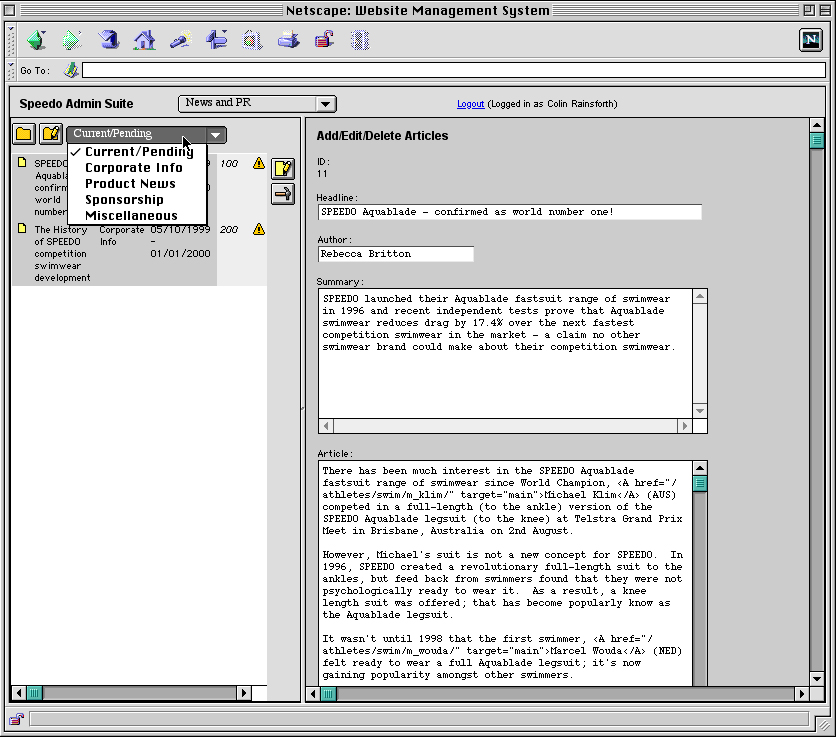Select Corporate Info from the category menu
Image resolution: width=836 pixels, height=737 pixels.
tap(133, 168)
